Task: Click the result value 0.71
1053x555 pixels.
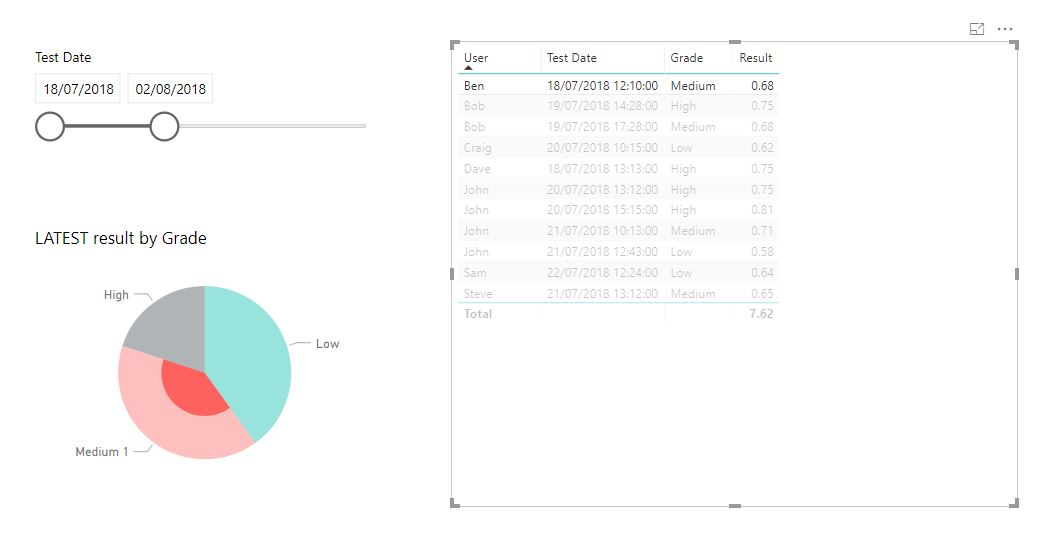Action: (x=762, y=230)
